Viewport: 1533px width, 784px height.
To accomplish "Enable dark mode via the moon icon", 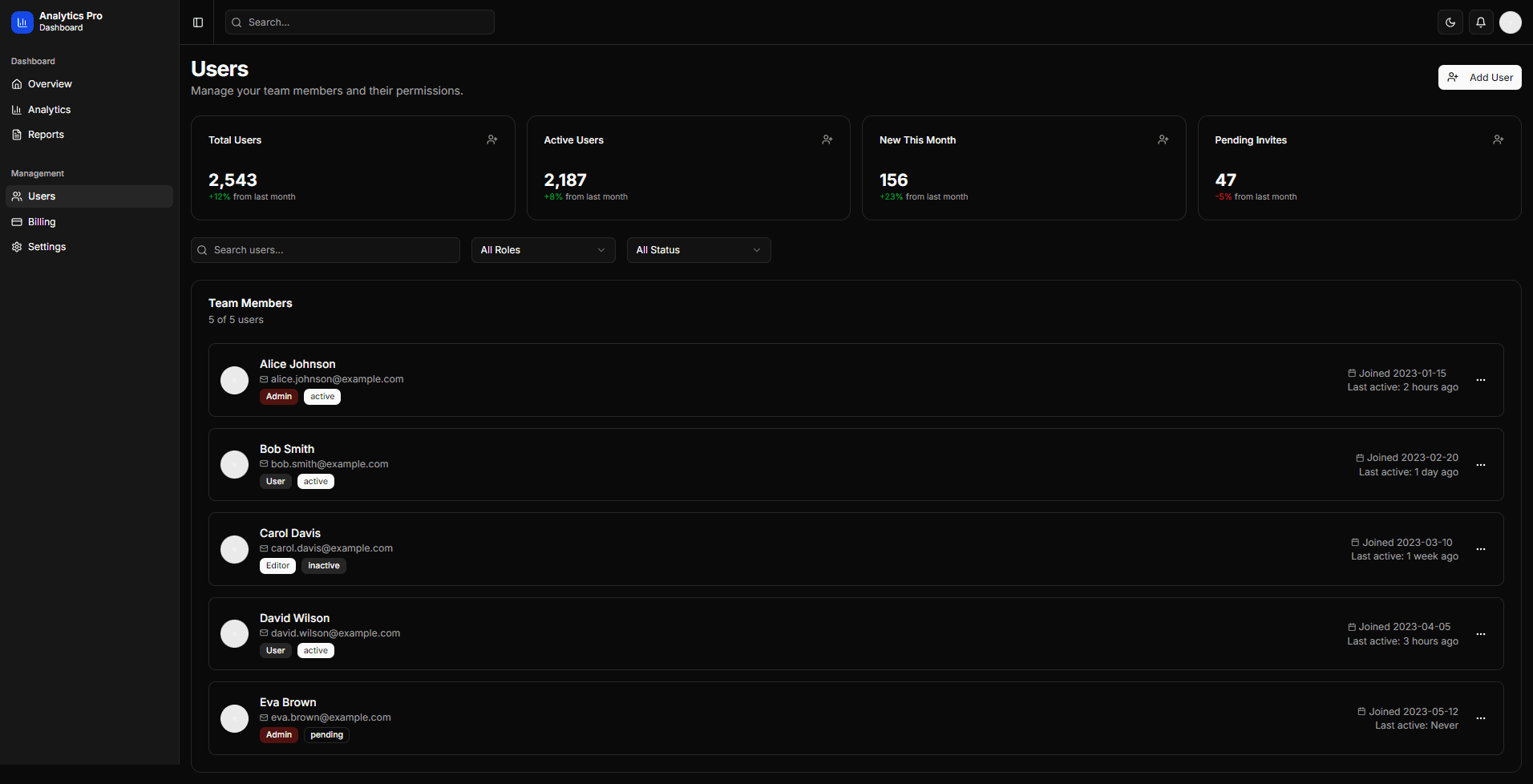I will (x=1450, y=22).
